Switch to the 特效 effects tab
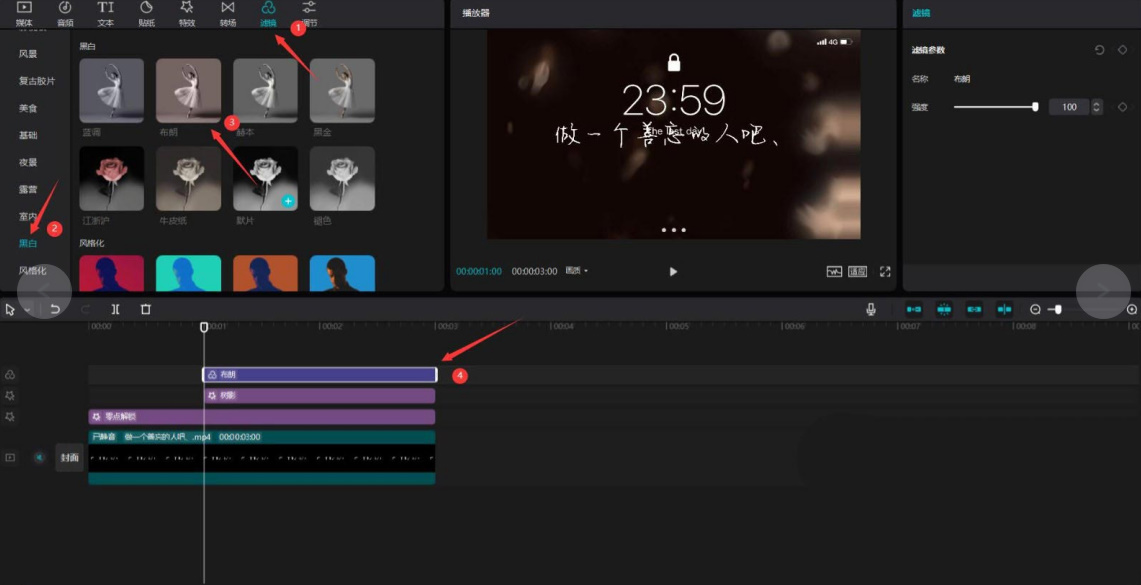This screenshot has height=585, width=1141. coord(186,13)
